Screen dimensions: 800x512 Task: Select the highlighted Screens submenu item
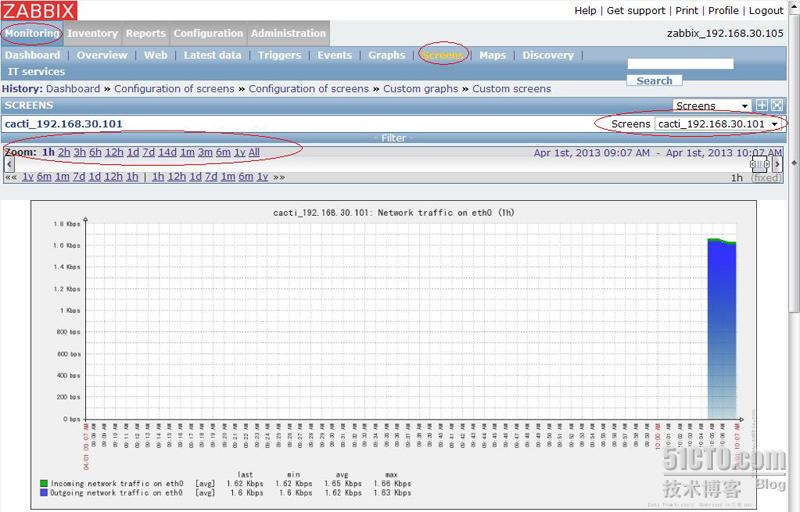(442, 55)
